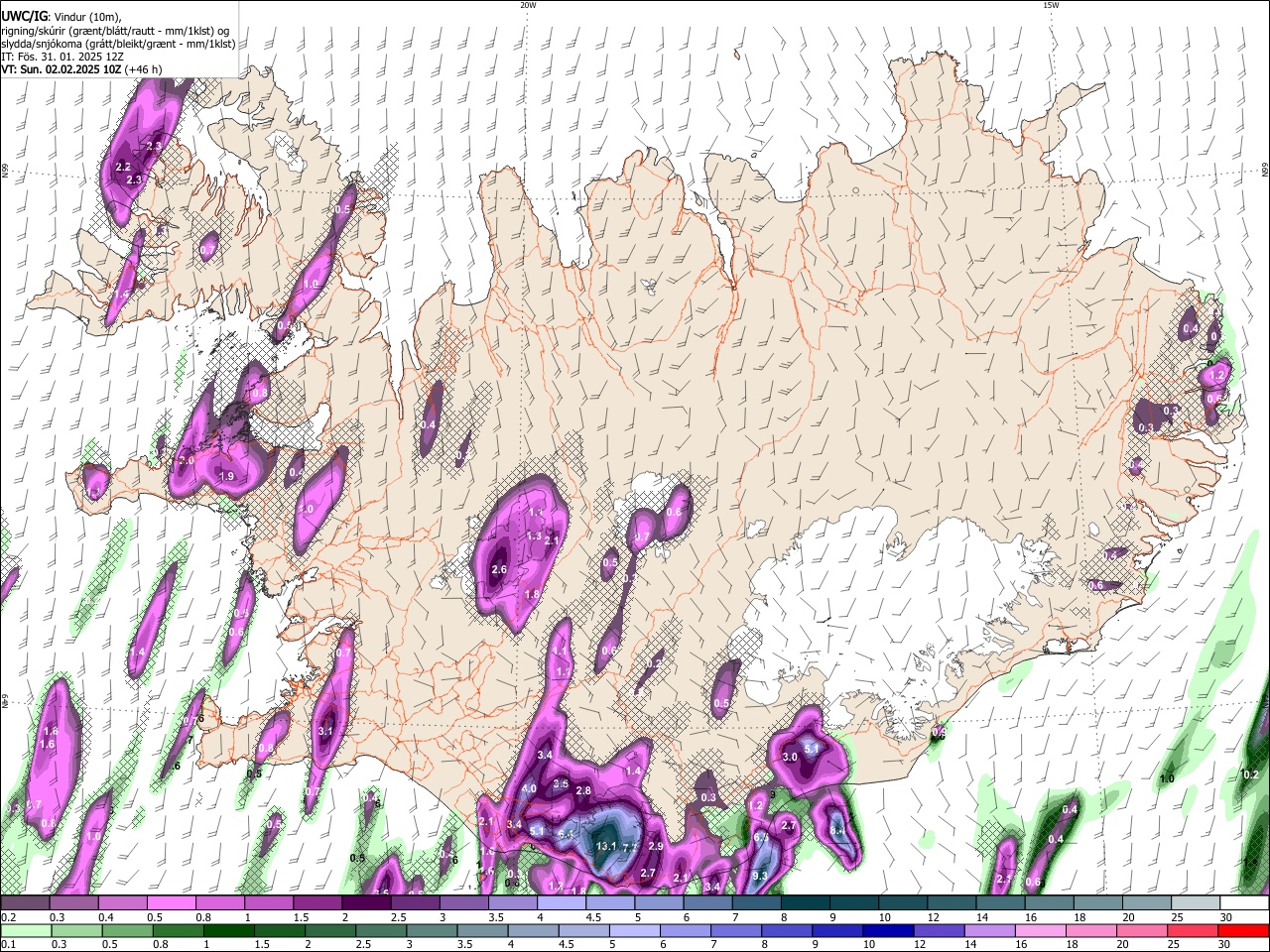The image size is (1270, 952).
Task: Click the '20W' longitude label
Action: pyautogui.click(x=528, y=5)
